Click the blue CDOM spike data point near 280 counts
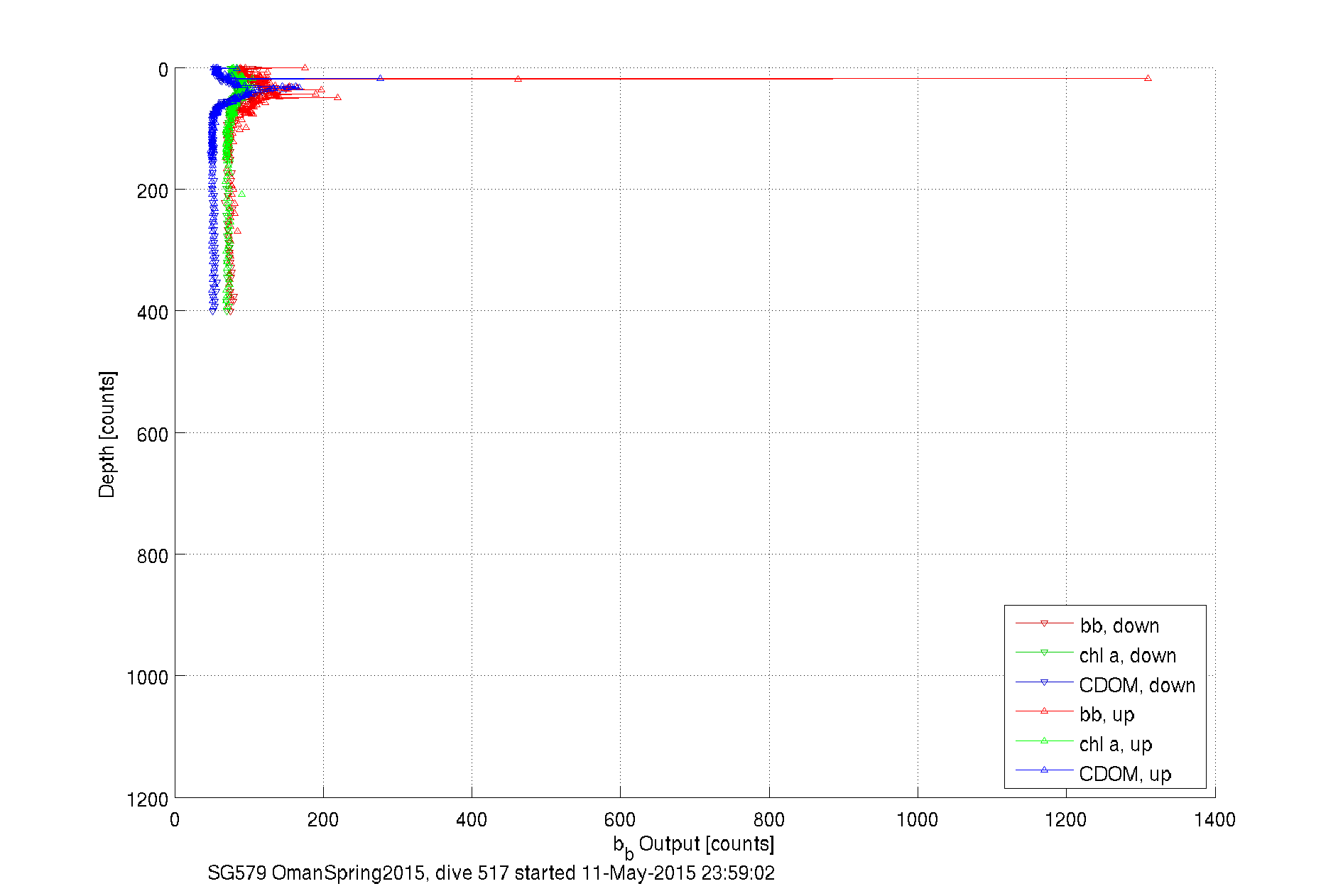The width and height of the screenshot is (1343, 896). pyautogui.click(x=380, y=78)
